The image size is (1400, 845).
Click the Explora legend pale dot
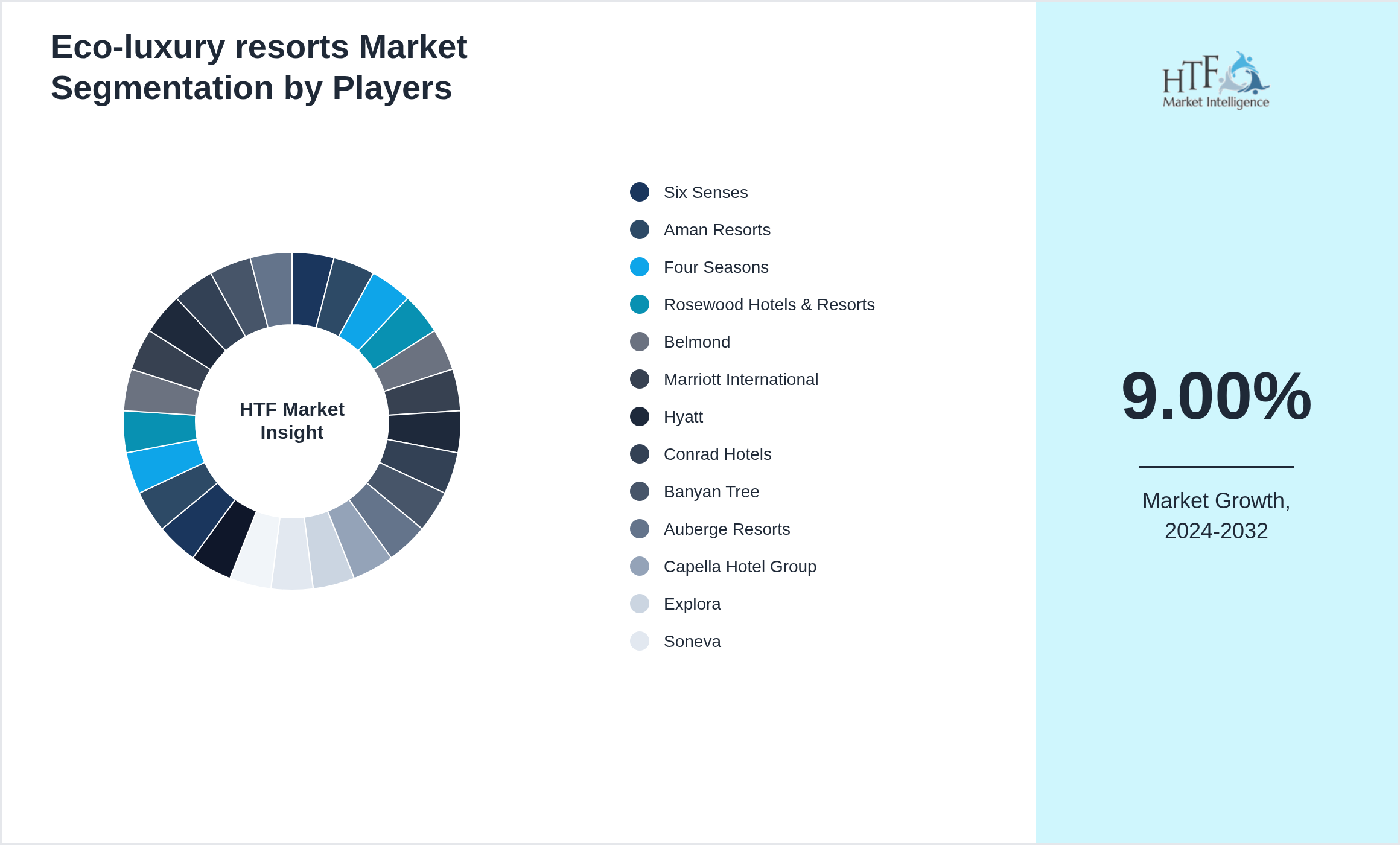pos(640,604)
